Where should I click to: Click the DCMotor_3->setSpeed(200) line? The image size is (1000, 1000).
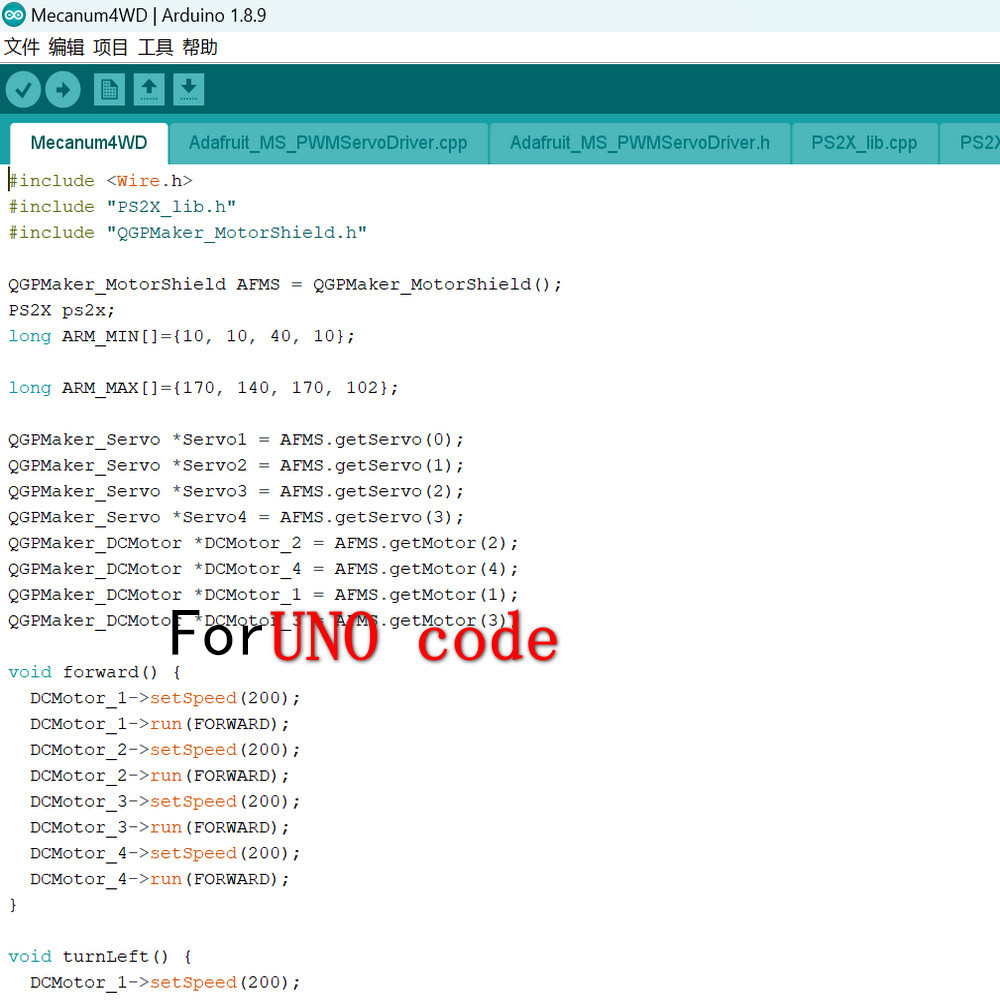pos(165,802)
